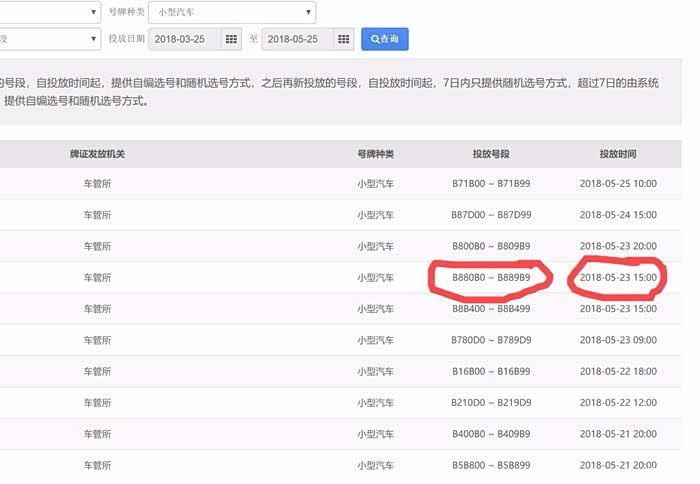This screenshot has height=484, width=700.
Task: Click the release time 2018-05-24 15:00
Action: point(618,215)
